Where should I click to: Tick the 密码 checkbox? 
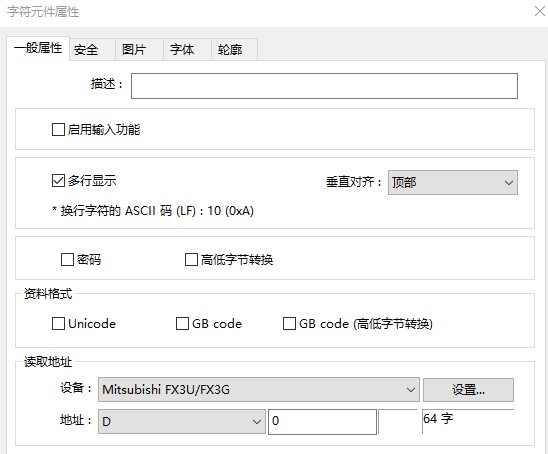point(67,260)
